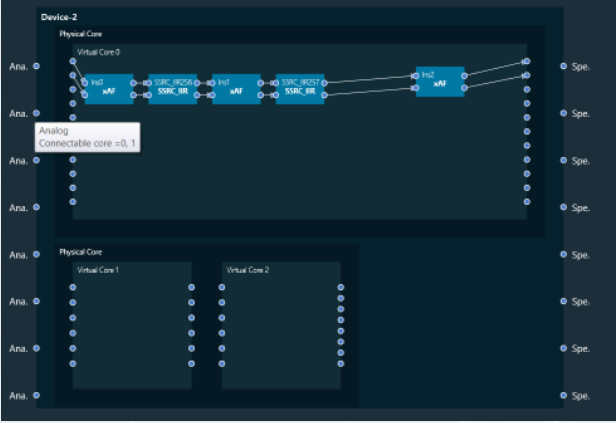This screenshot has width=616, height=423.
Task: Click Ins0 block's lower output port
Action: point(133,95)
